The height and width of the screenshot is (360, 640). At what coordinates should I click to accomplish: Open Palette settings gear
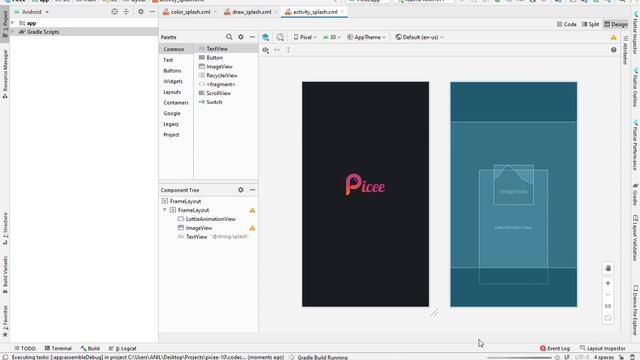[x=241, y=37]
